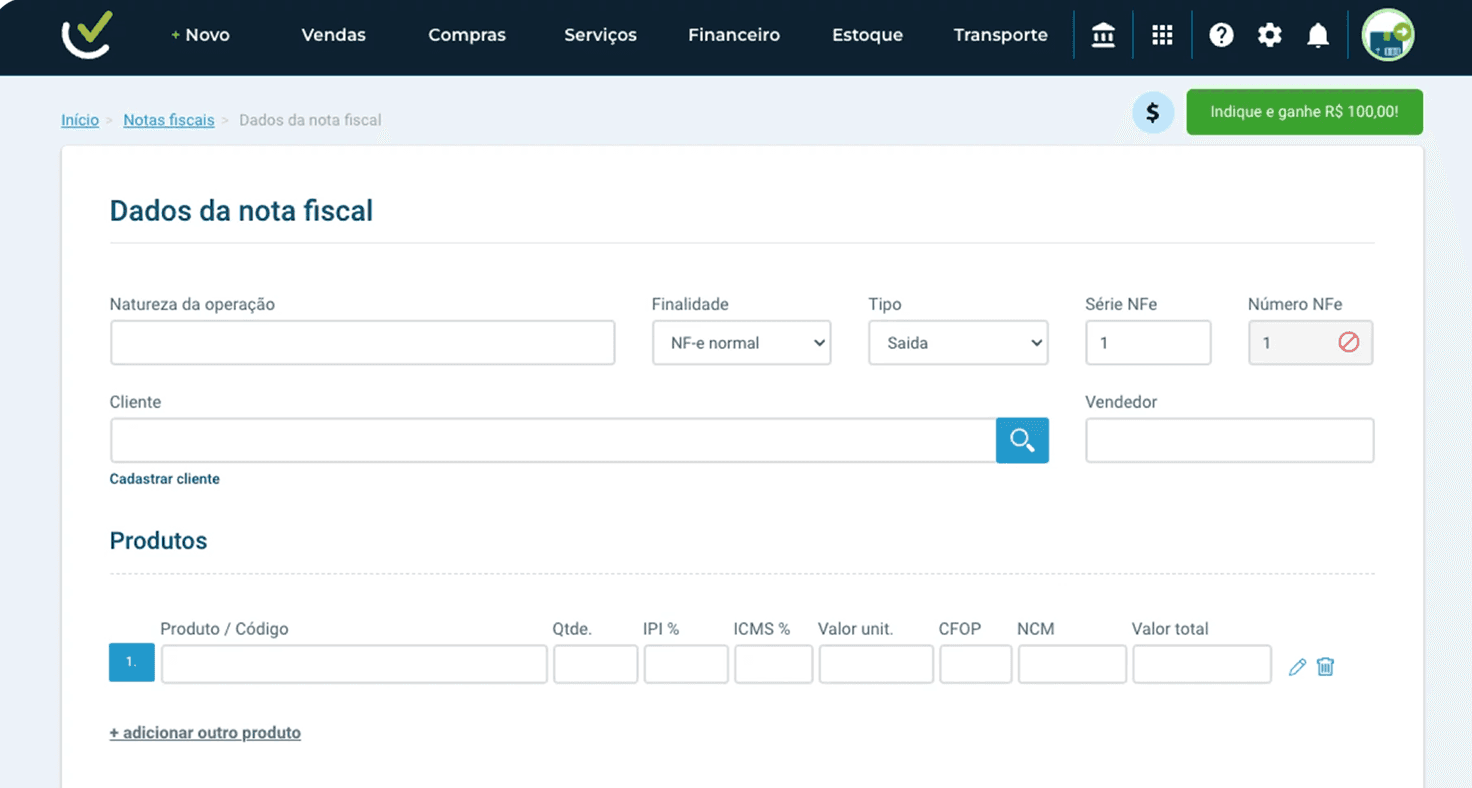Click the Produtos section heading

tap(158, 541)
